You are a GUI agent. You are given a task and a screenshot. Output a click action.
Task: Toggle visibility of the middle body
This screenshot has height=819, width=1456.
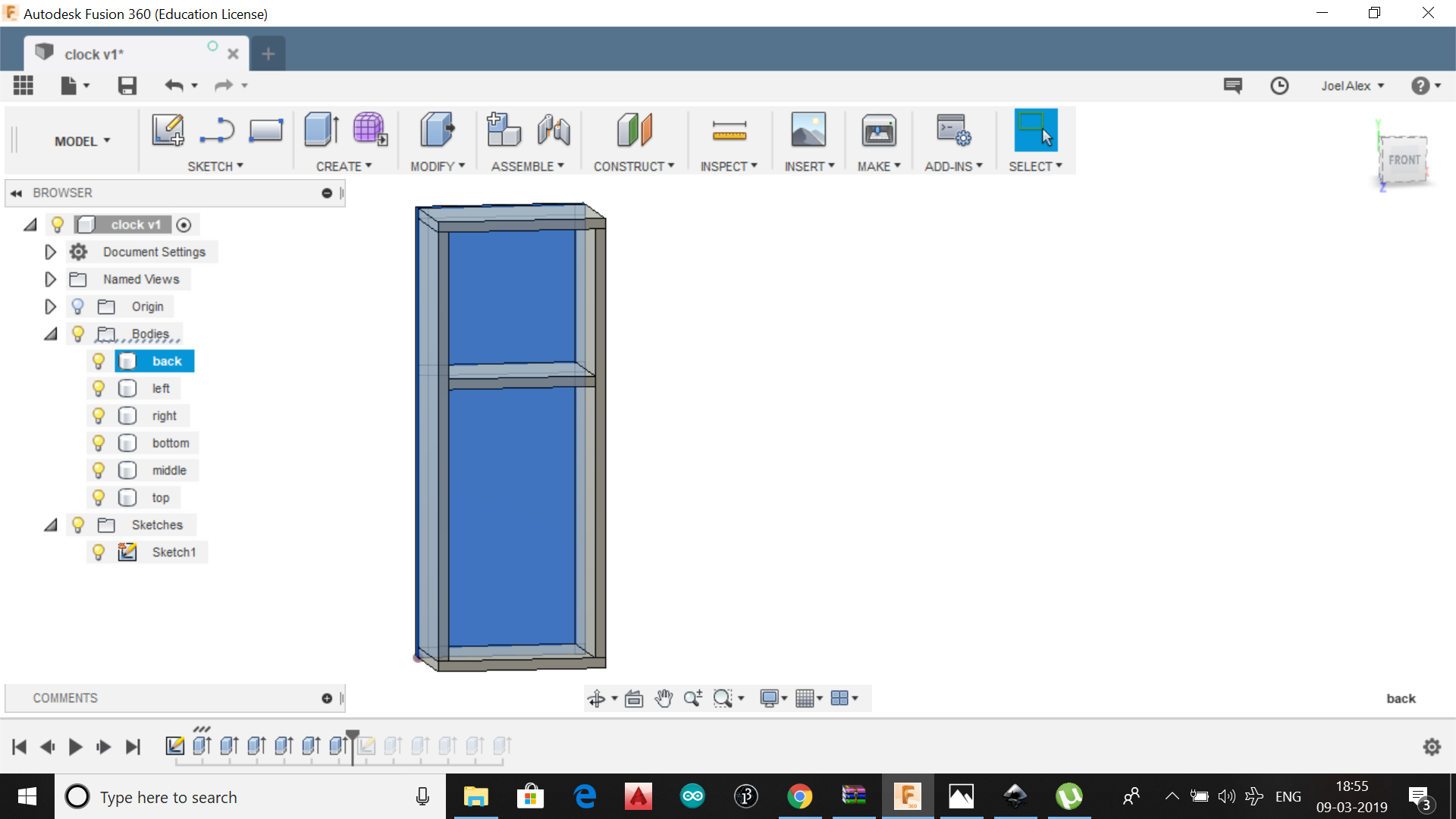[x=99, y=470]
